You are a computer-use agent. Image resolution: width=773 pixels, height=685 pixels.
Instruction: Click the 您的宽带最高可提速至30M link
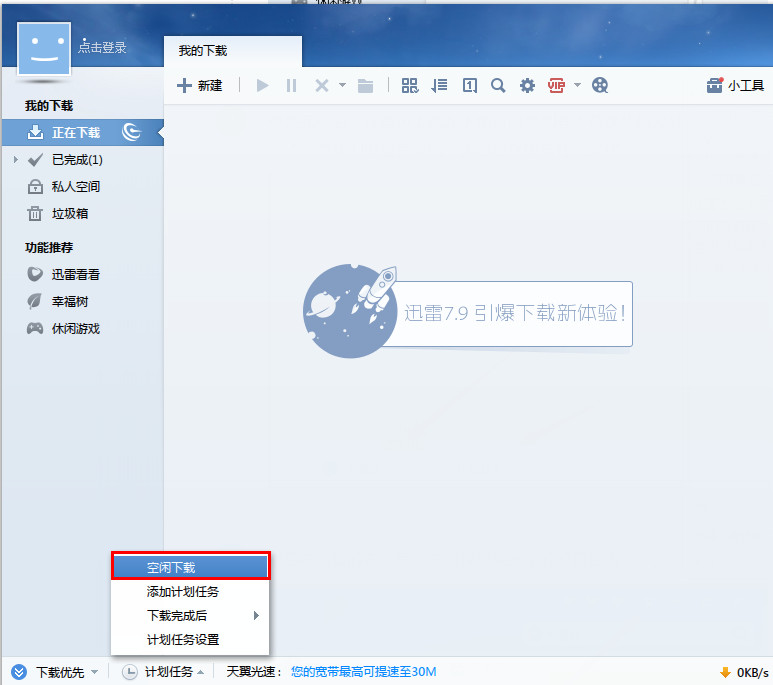pyautogui.click(x=363, y=672)
